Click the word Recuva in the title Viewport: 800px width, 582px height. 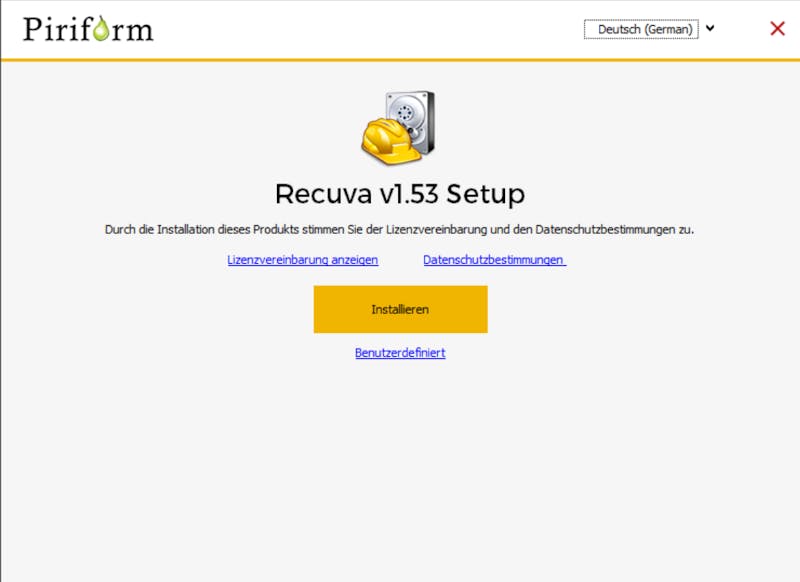(323, 194)
